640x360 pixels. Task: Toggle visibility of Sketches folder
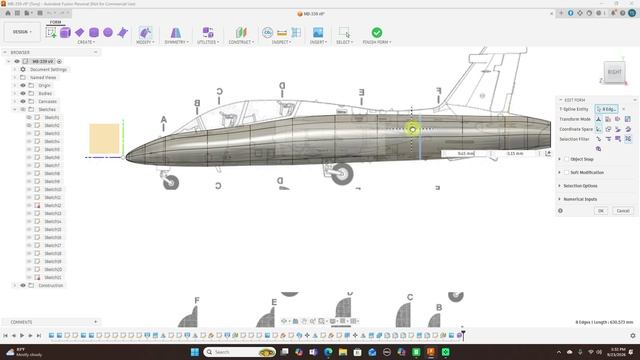point(23,109)
